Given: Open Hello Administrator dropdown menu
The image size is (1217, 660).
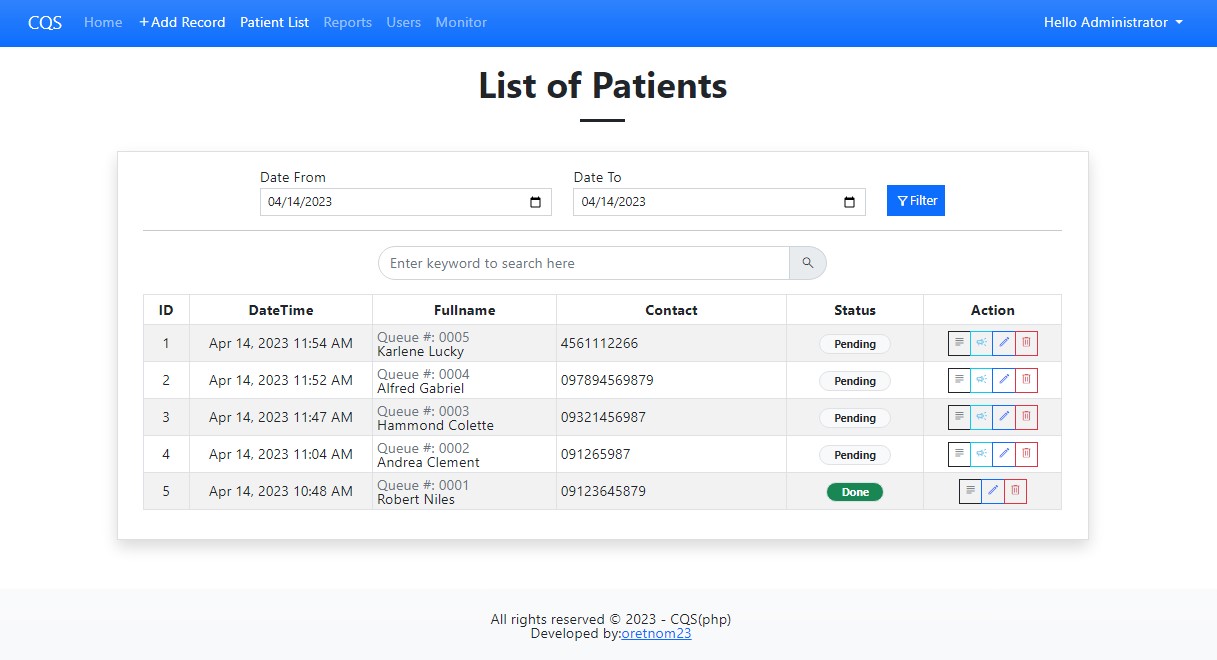Looking at the screenshot, I should (x=1113, y=22).
